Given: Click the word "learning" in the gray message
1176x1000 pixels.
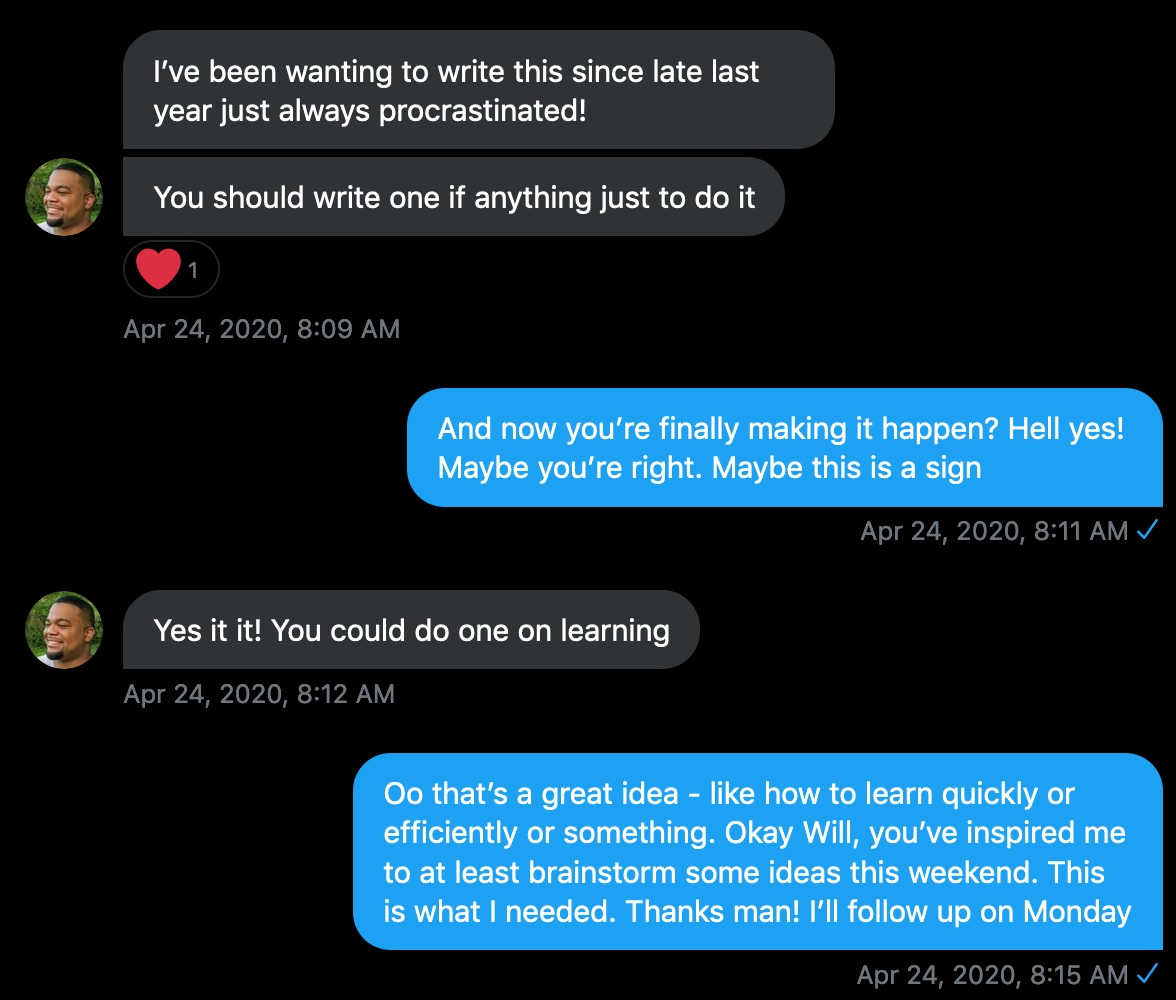Looking at the screenshot, I should pos(615,631).
